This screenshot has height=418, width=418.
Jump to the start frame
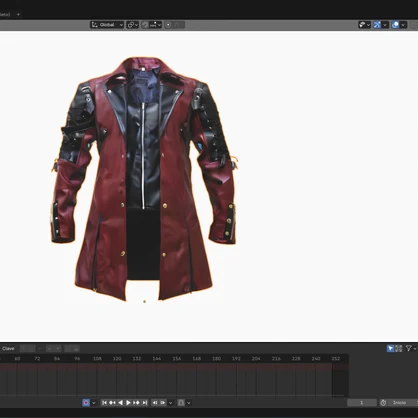coord(104,403)
